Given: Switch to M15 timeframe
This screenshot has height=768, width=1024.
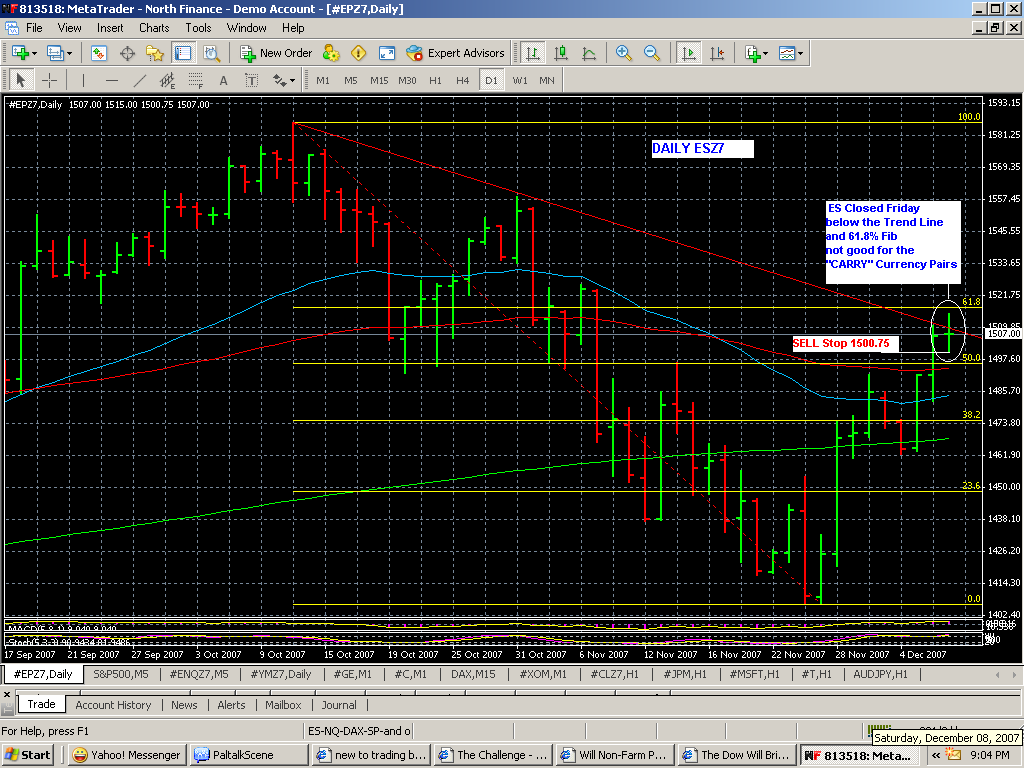Looking at the screenshot, I should (379, 80).
